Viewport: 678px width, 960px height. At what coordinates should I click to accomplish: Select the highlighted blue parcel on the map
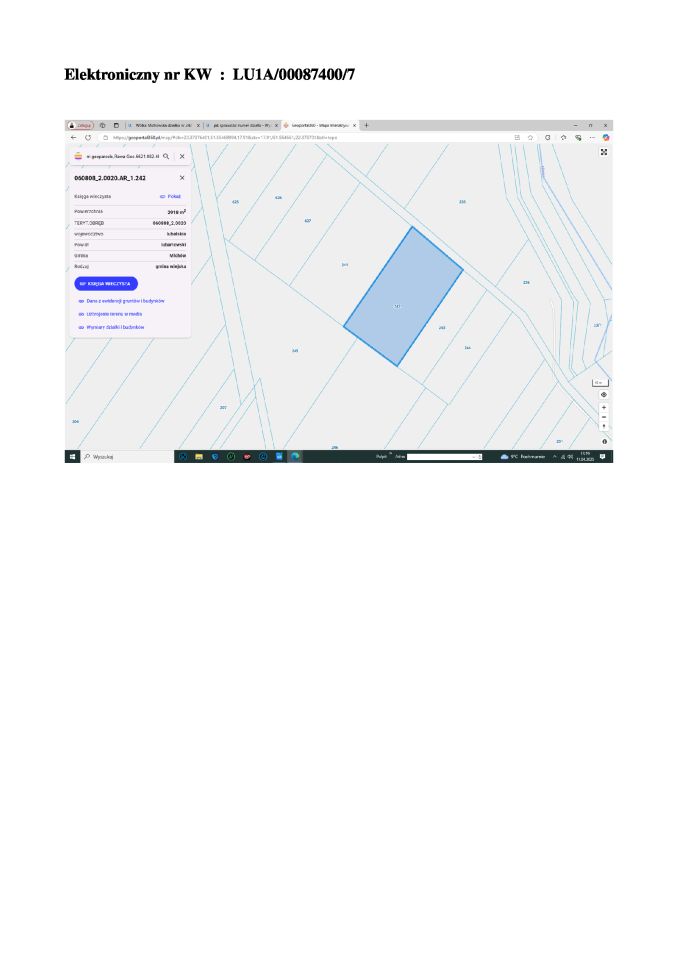[x=402, y=296]
